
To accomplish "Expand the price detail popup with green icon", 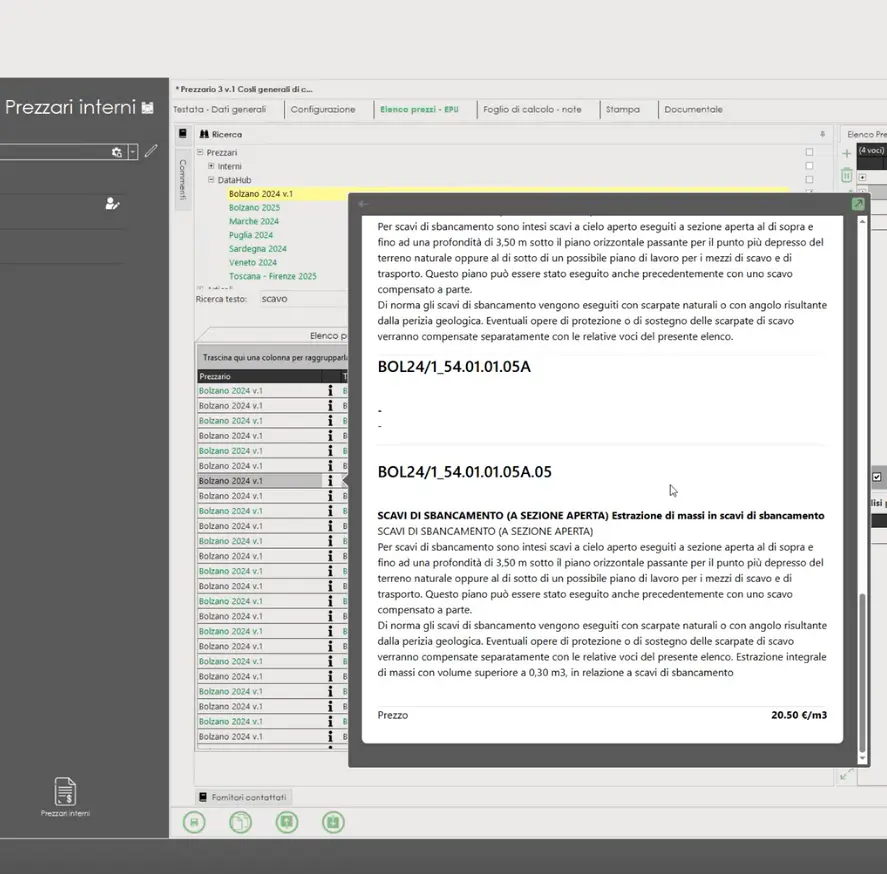I will pyautogui.click(x=858, y=204).
